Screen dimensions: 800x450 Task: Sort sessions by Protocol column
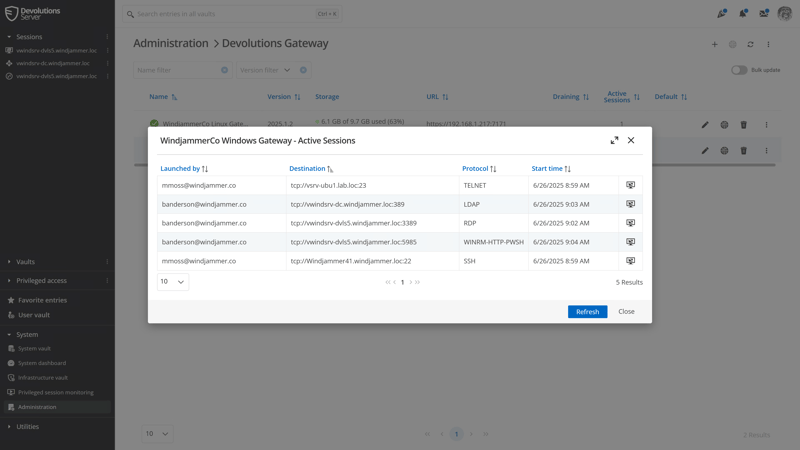pos(479,168)
